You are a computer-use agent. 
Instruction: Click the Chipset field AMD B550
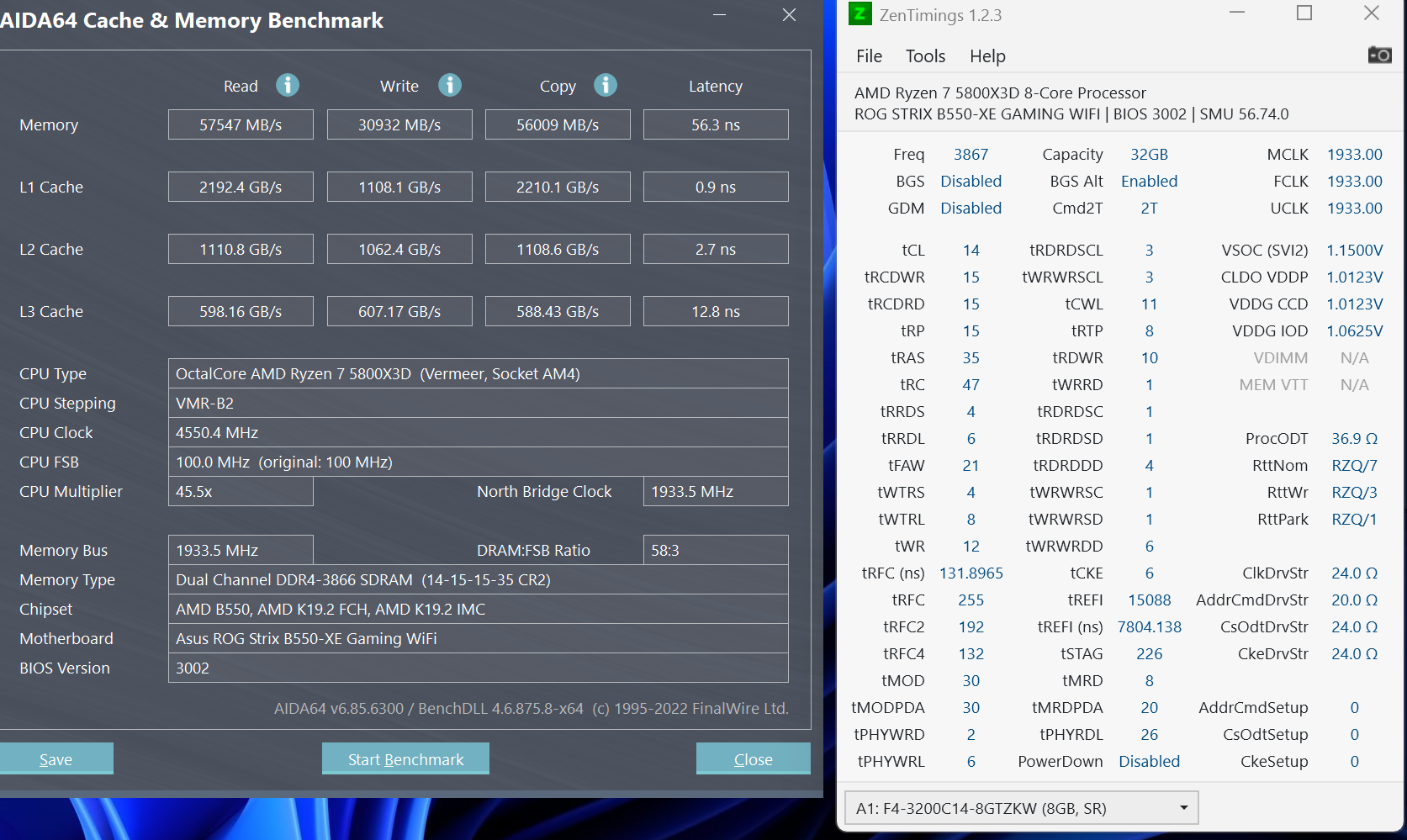pyautogui.click(x=479, y=609)
